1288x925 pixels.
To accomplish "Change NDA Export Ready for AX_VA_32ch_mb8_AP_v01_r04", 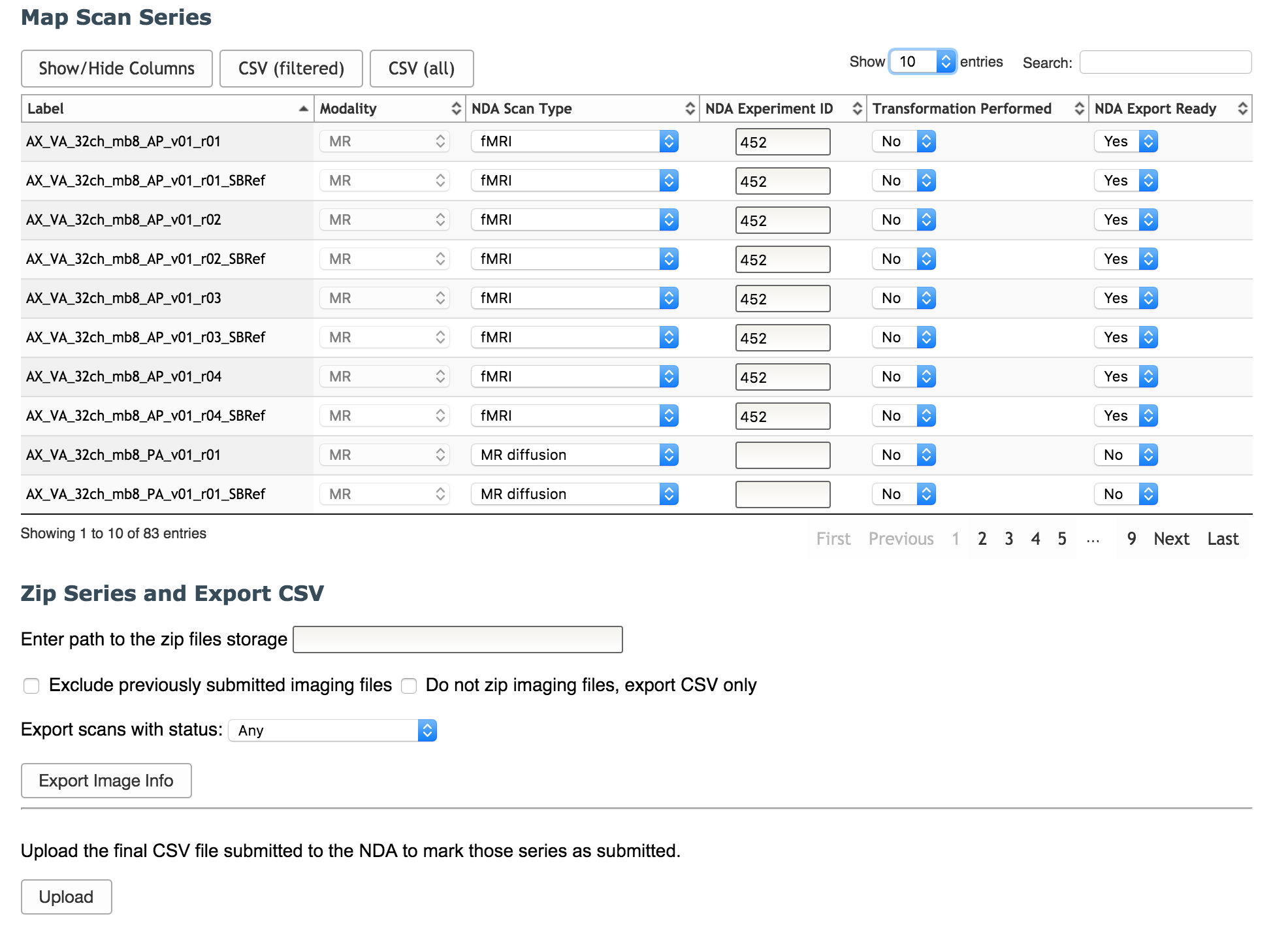I will point(1126,376).
